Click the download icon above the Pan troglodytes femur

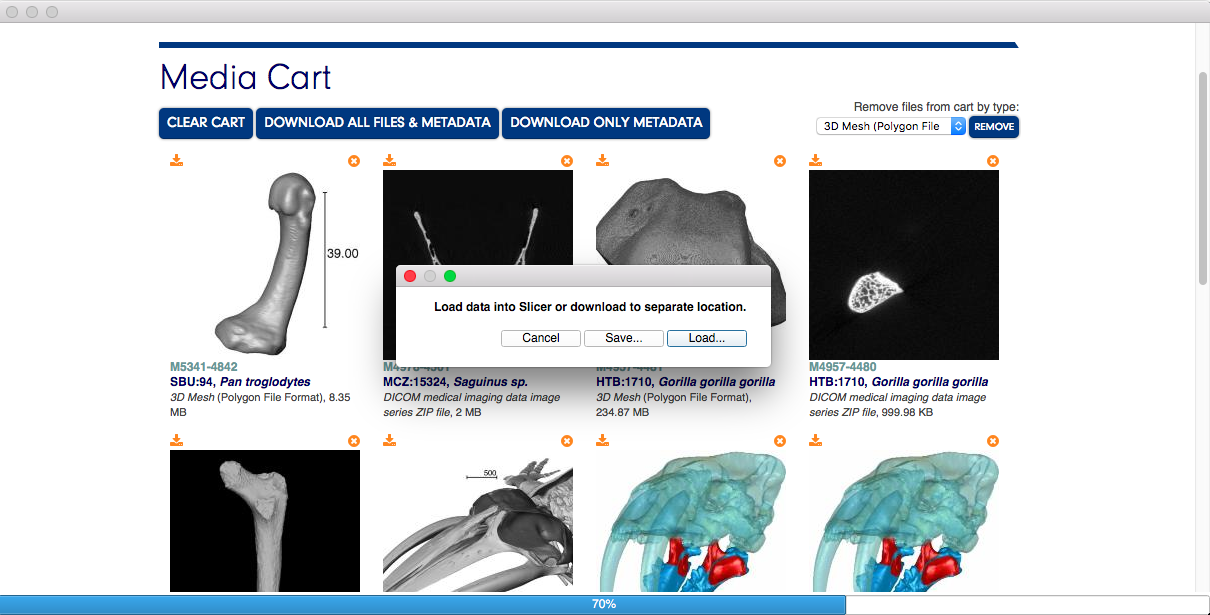coord(176,159)
